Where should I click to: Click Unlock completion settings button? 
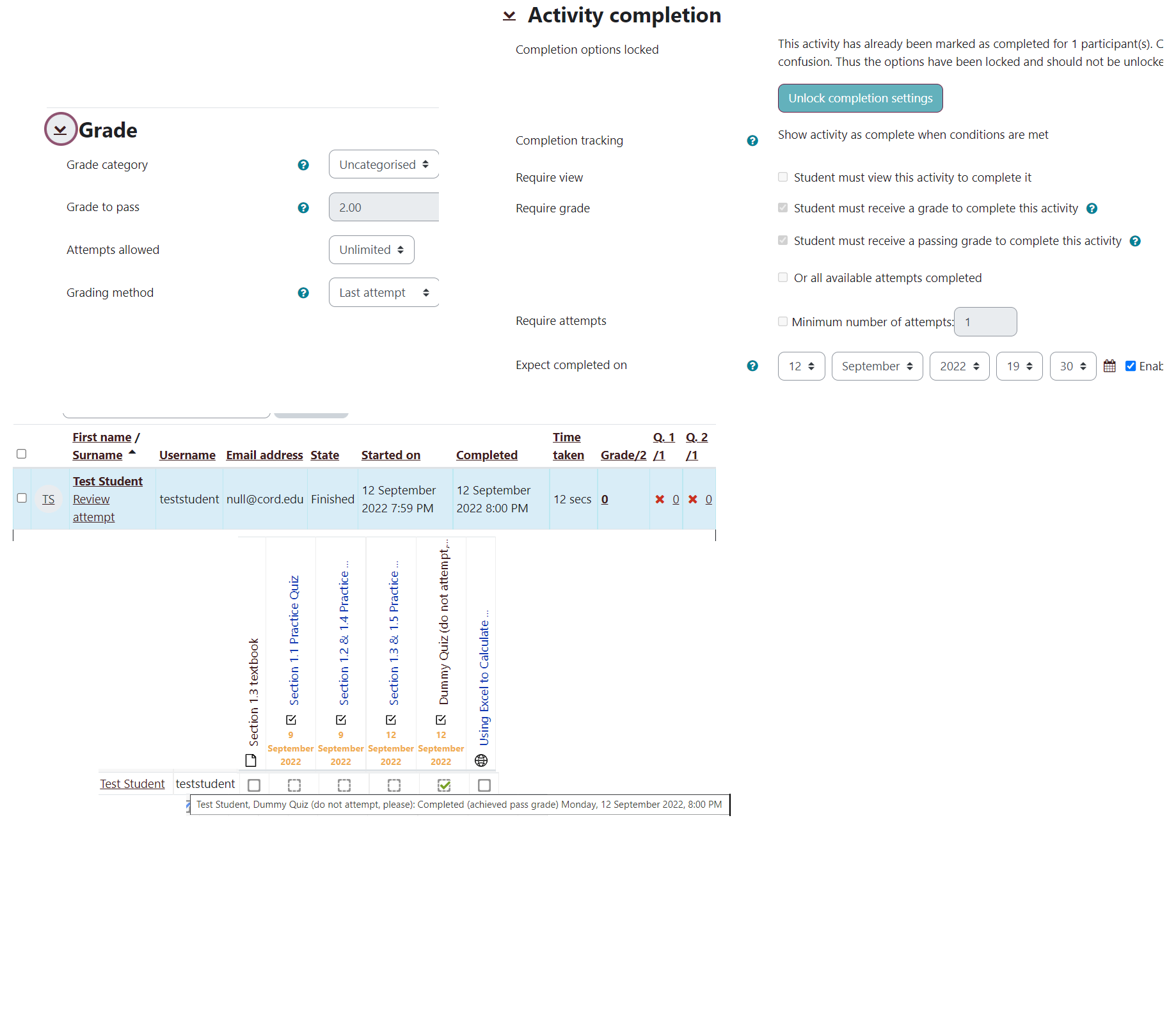coord(860,98)
